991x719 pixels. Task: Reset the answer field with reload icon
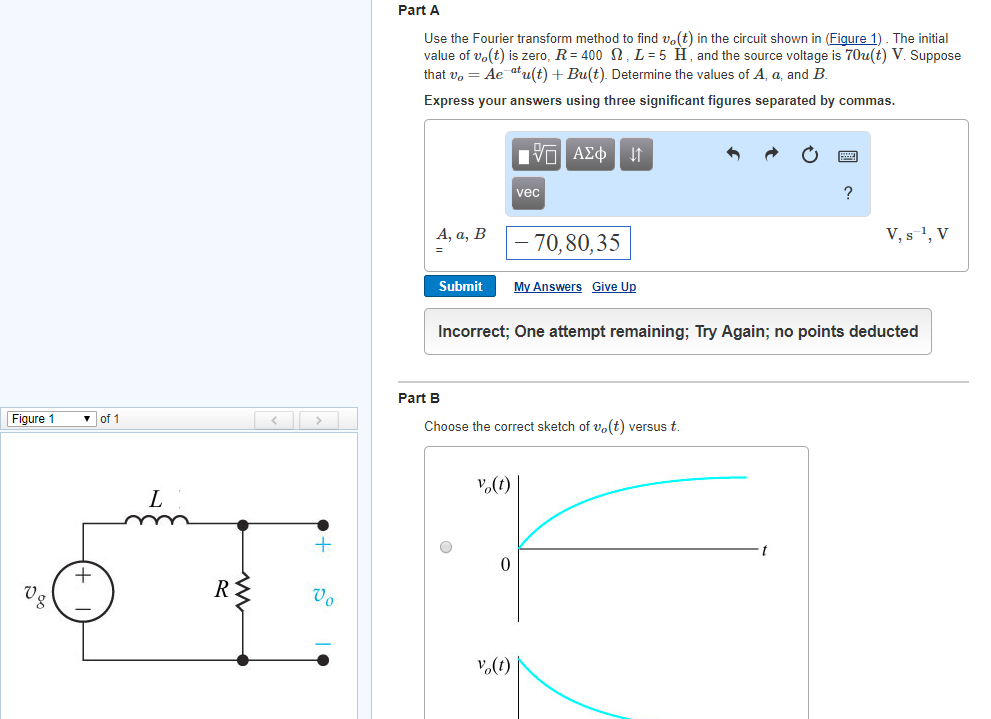point(810,155)
